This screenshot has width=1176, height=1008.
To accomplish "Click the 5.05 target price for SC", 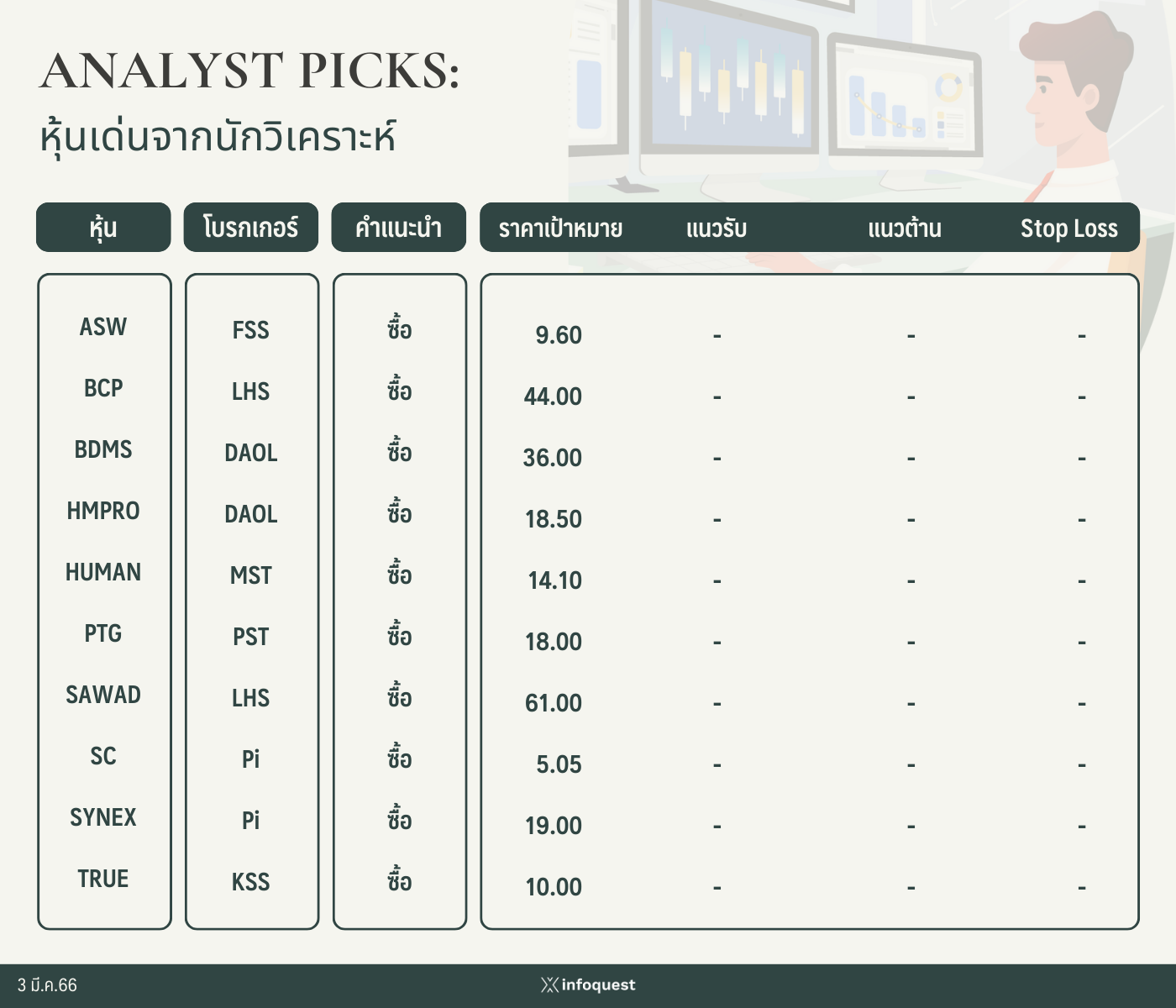I will pyautogui.click(x=559, y=764).
